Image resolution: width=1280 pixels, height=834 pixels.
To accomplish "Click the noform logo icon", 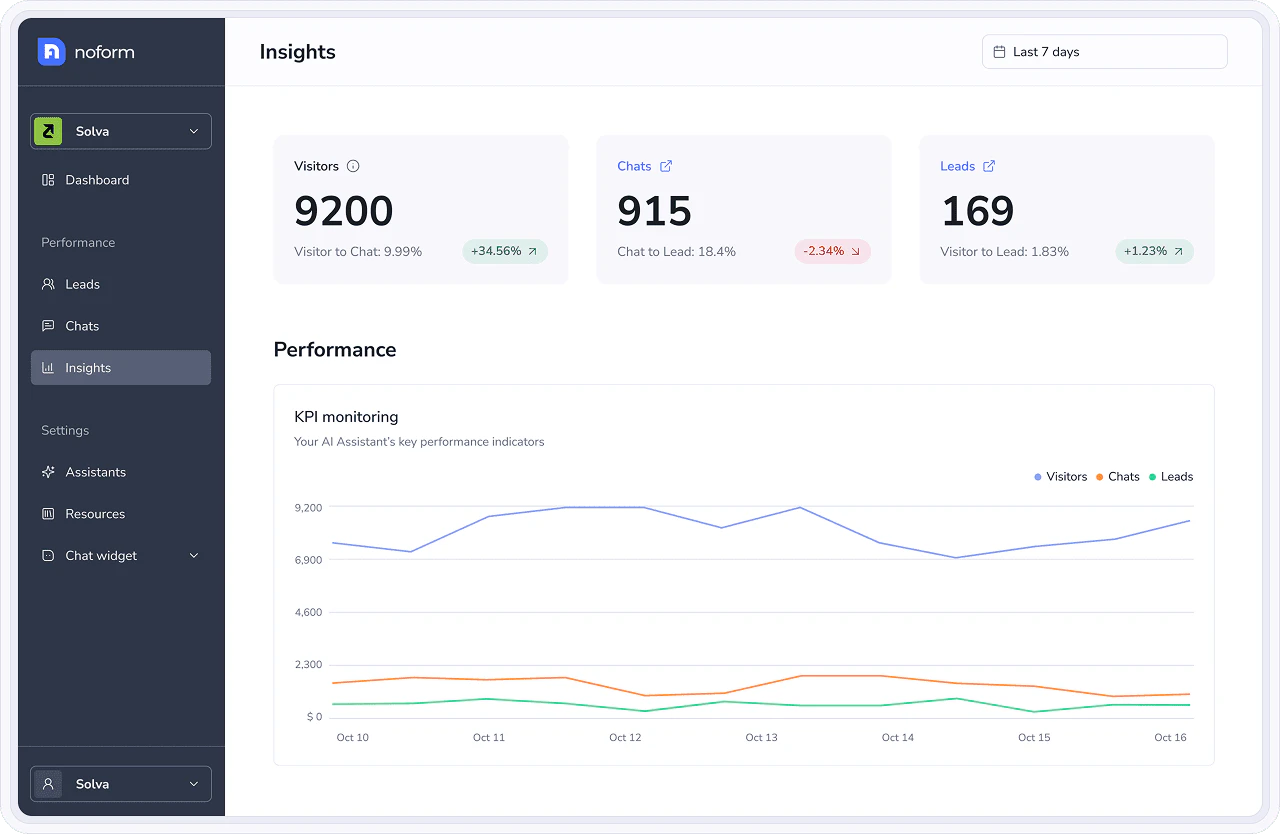I will pyautogui.click(x=50, y=51).
